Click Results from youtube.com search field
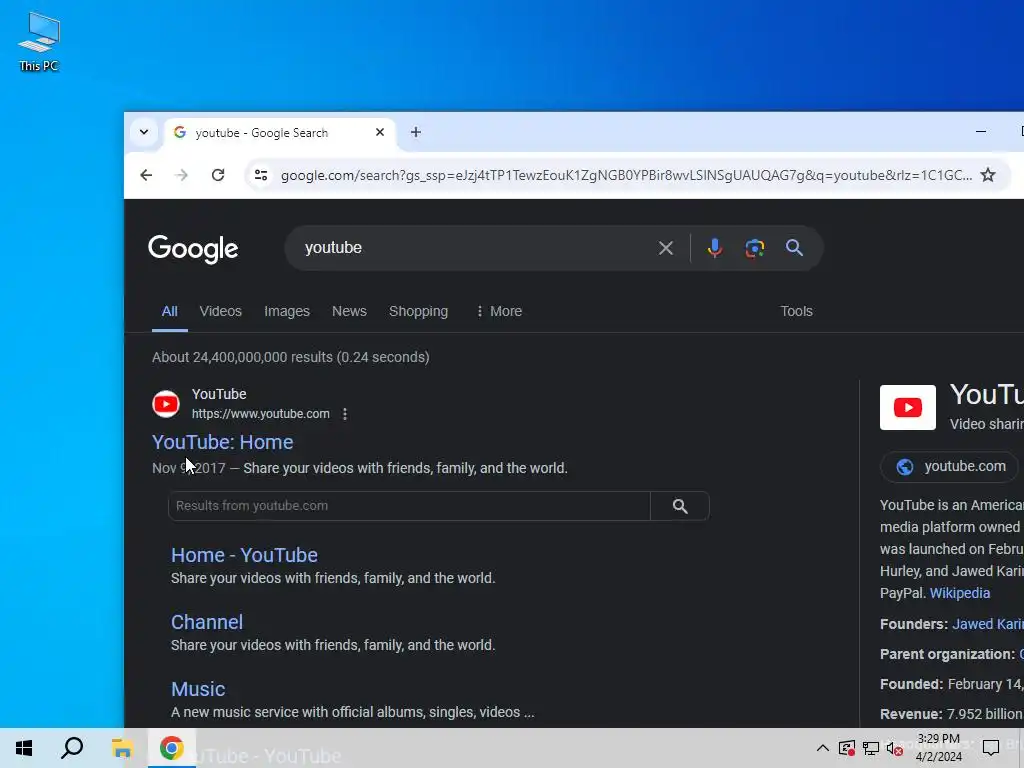 click(x=409, y=506)
